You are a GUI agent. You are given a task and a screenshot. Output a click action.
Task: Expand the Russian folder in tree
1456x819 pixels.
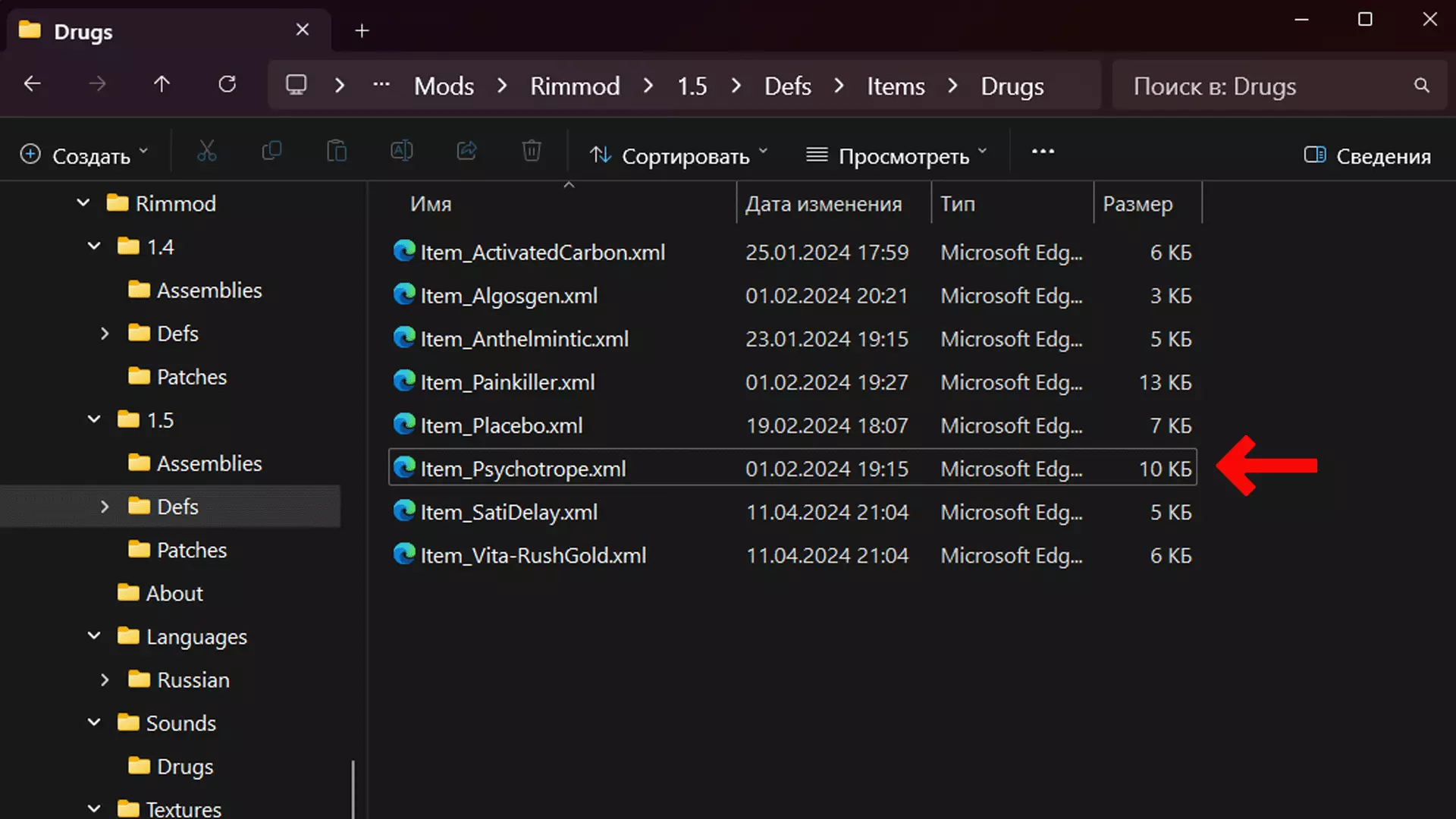[105, 680]
